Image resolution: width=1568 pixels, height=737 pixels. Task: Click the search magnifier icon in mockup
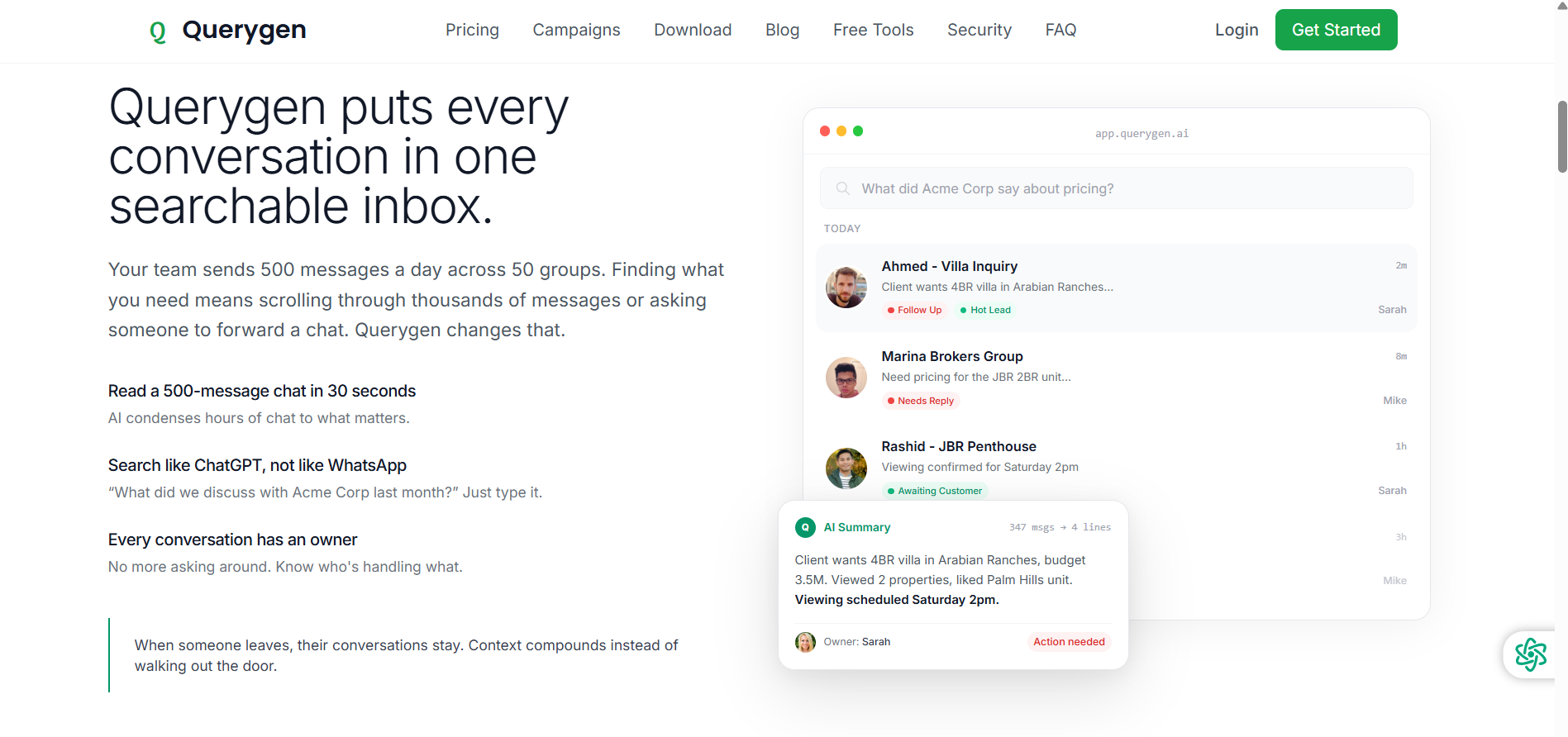point(842,188)
